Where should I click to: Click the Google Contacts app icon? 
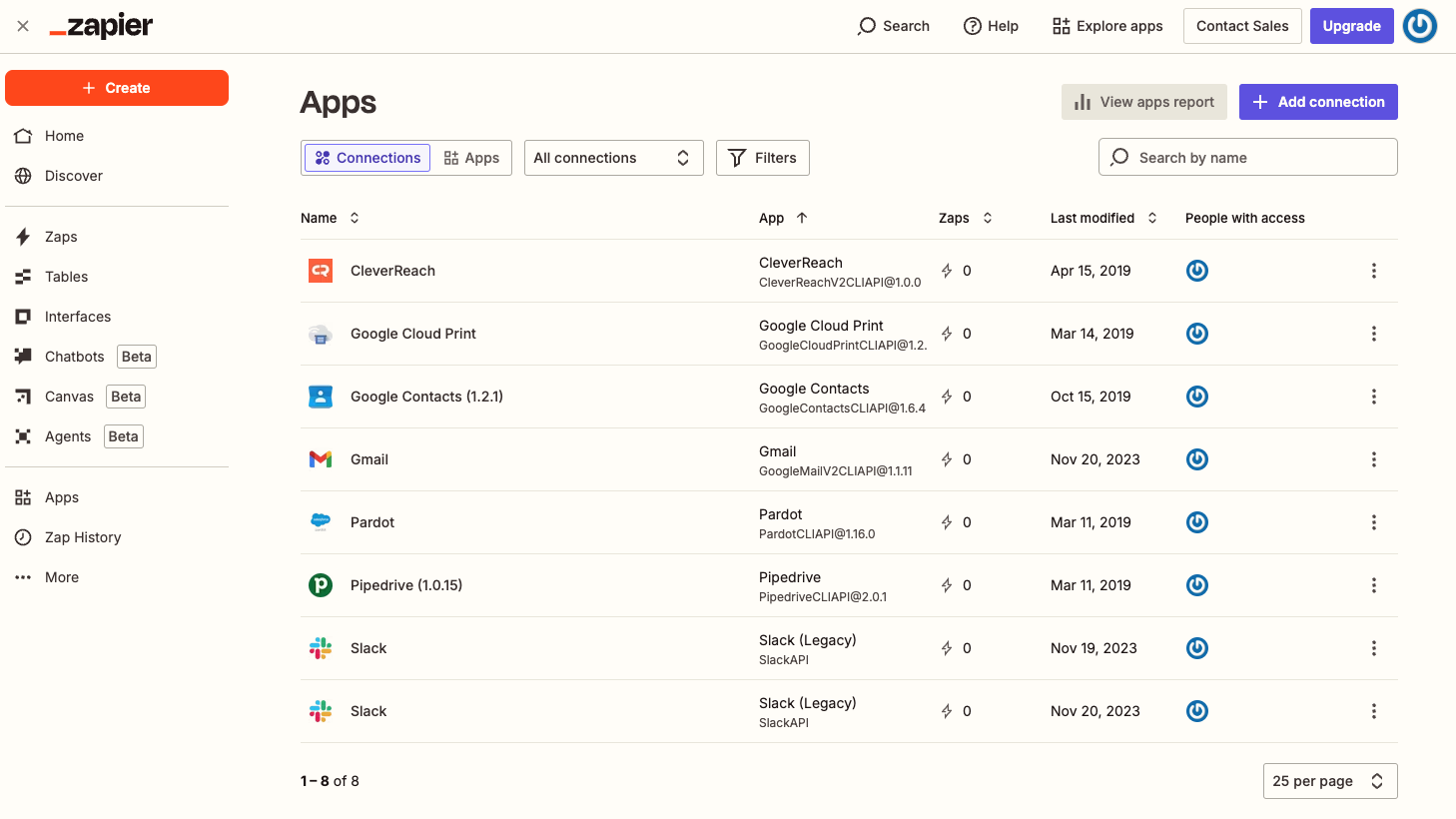321,397
